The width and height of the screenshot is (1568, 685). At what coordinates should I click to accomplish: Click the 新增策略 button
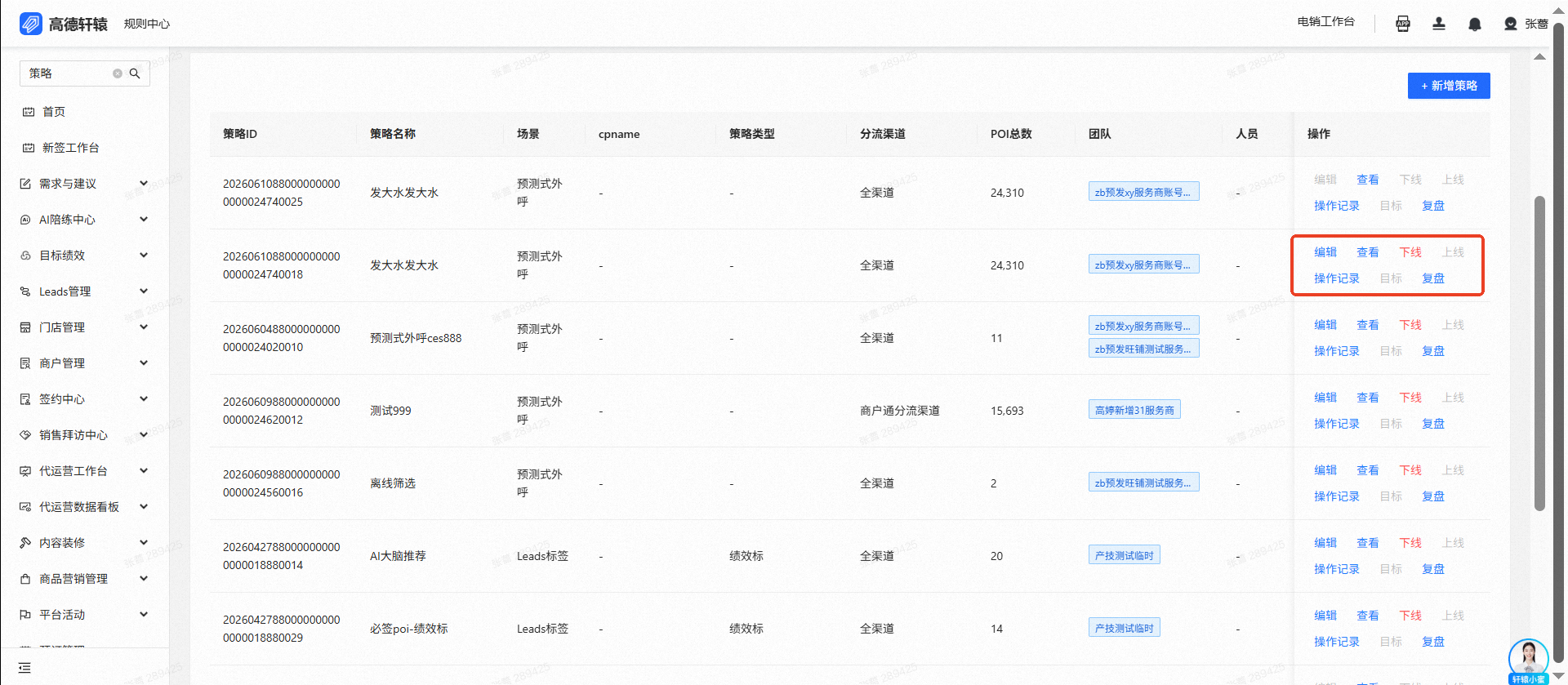(1449, 86)
